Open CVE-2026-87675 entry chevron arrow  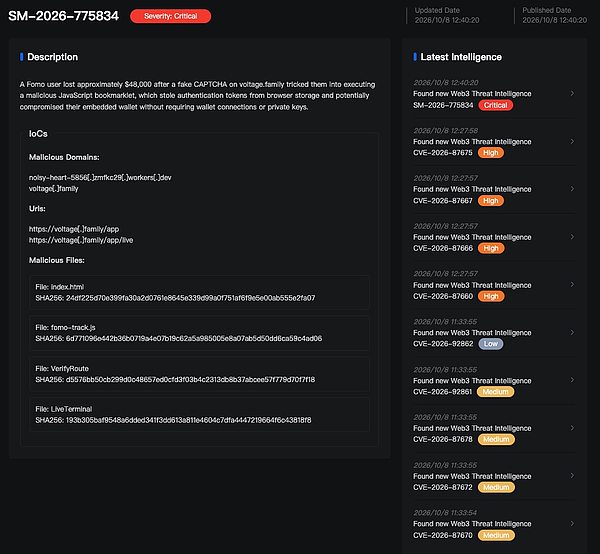(x=572, y=142)
